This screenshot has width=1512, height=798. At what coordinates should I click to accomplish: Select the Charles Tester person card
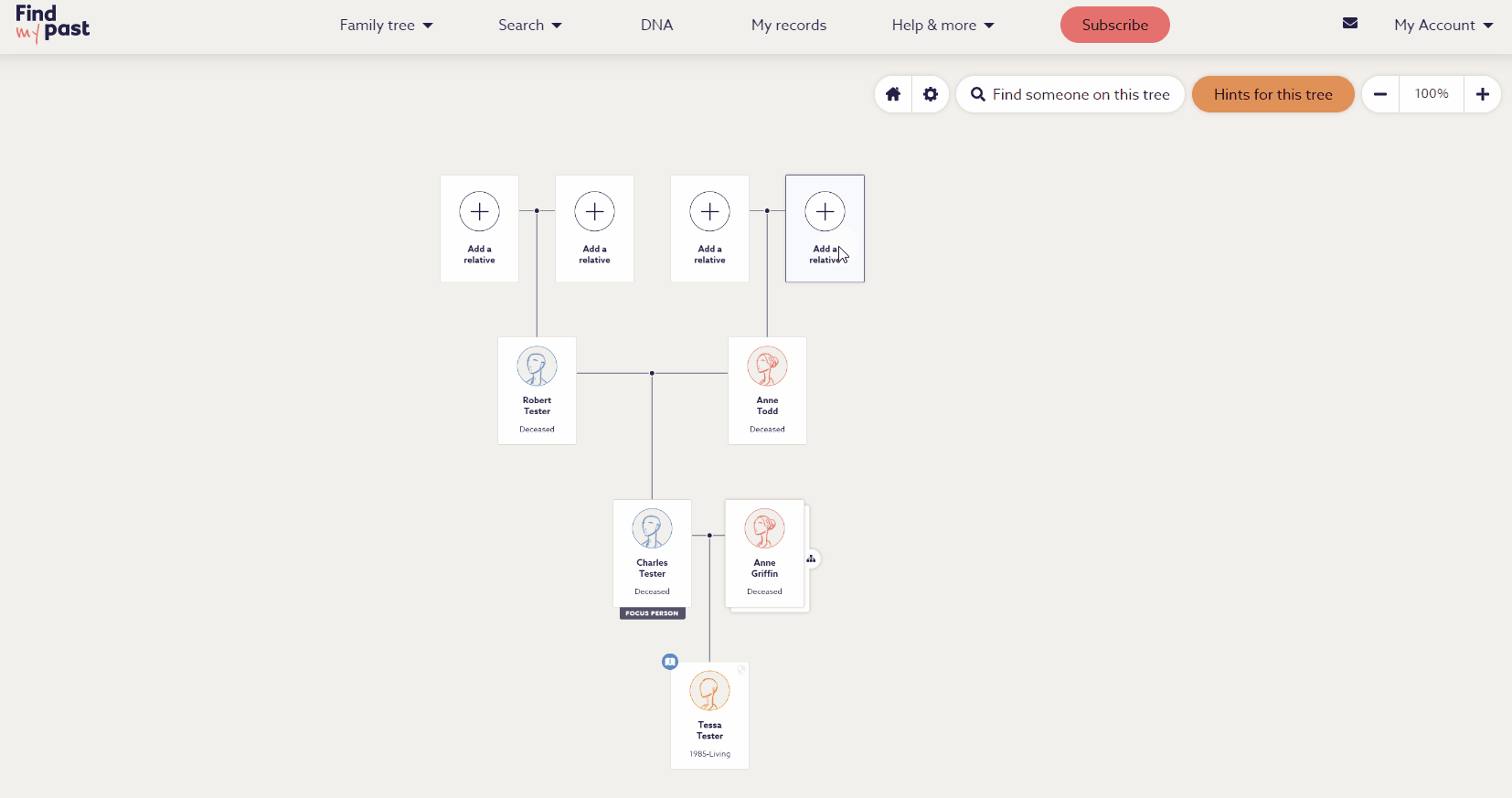(x=652, y=553)
